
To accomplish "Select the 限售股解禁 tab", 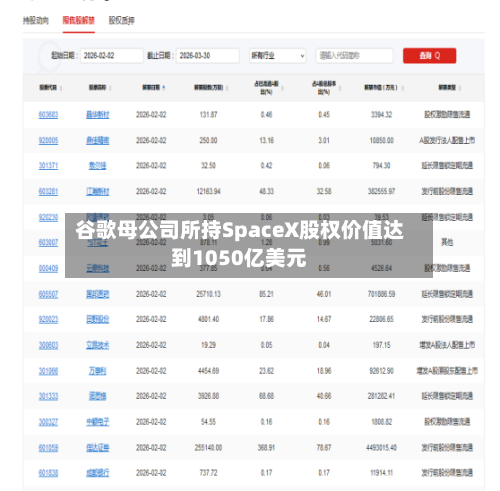I will (79, 20).
